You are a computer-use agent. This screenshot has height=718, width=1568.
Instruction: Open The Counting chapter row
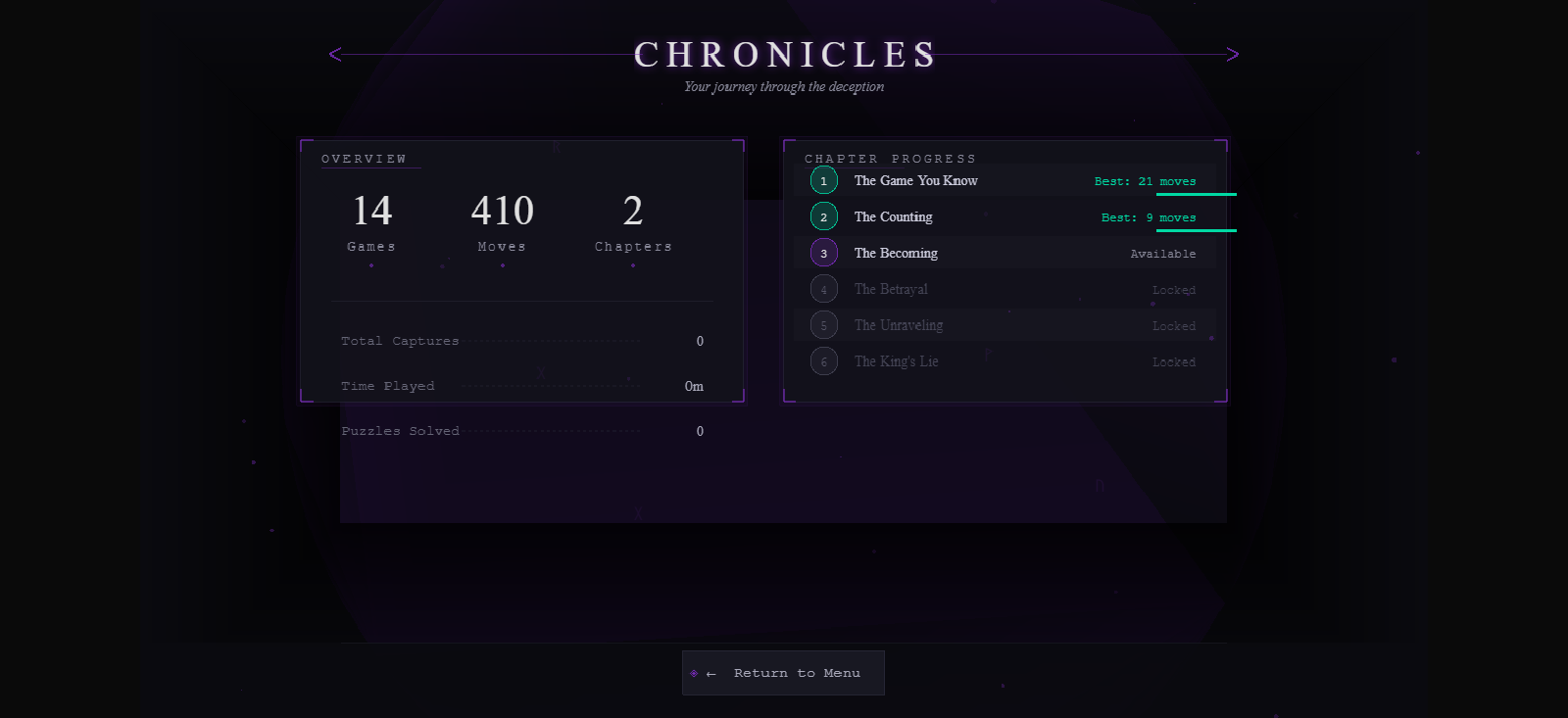click(1005, 216)
